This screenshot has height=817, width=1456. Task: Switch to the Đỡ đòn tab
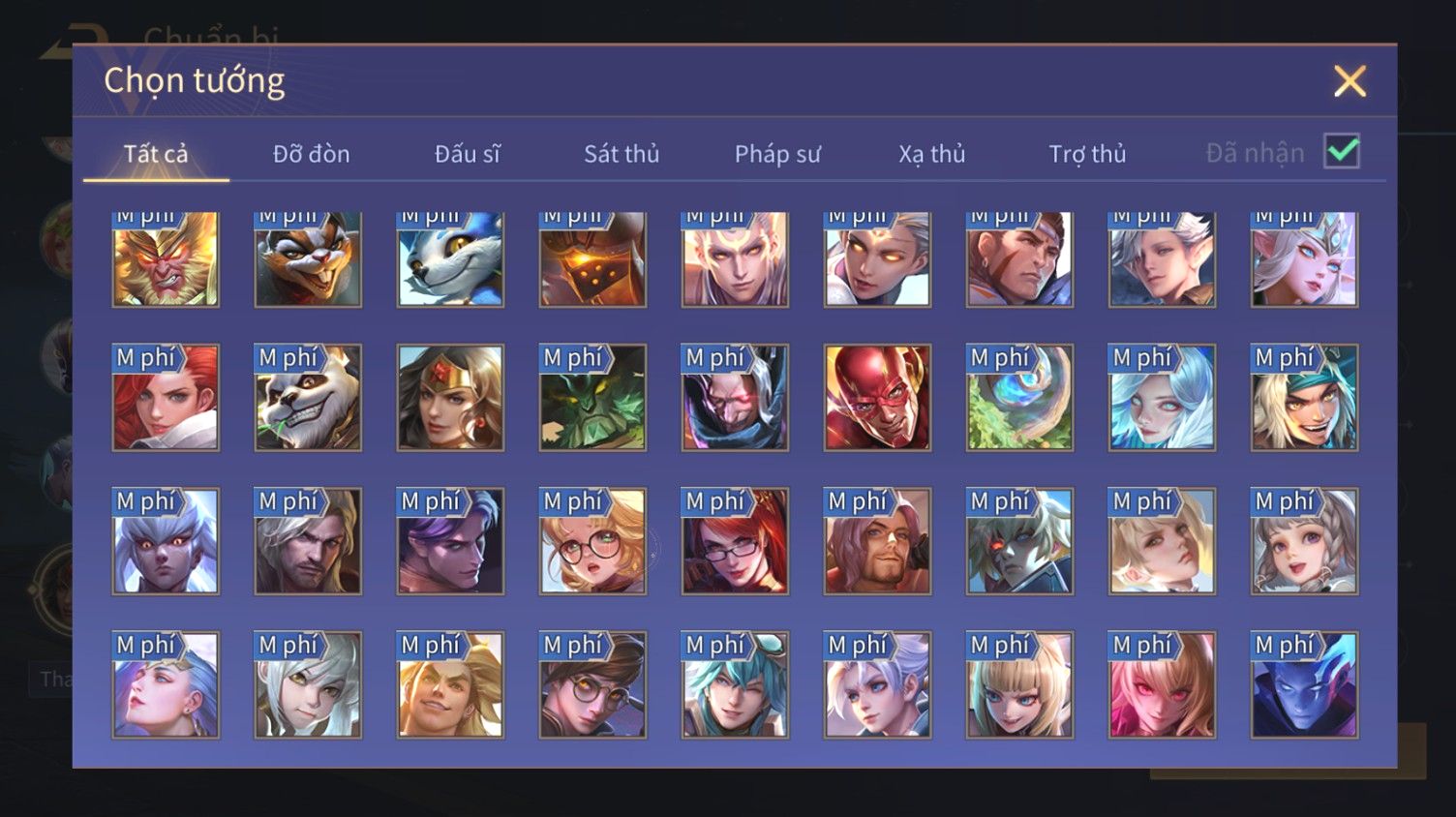[x=311, y=153]
